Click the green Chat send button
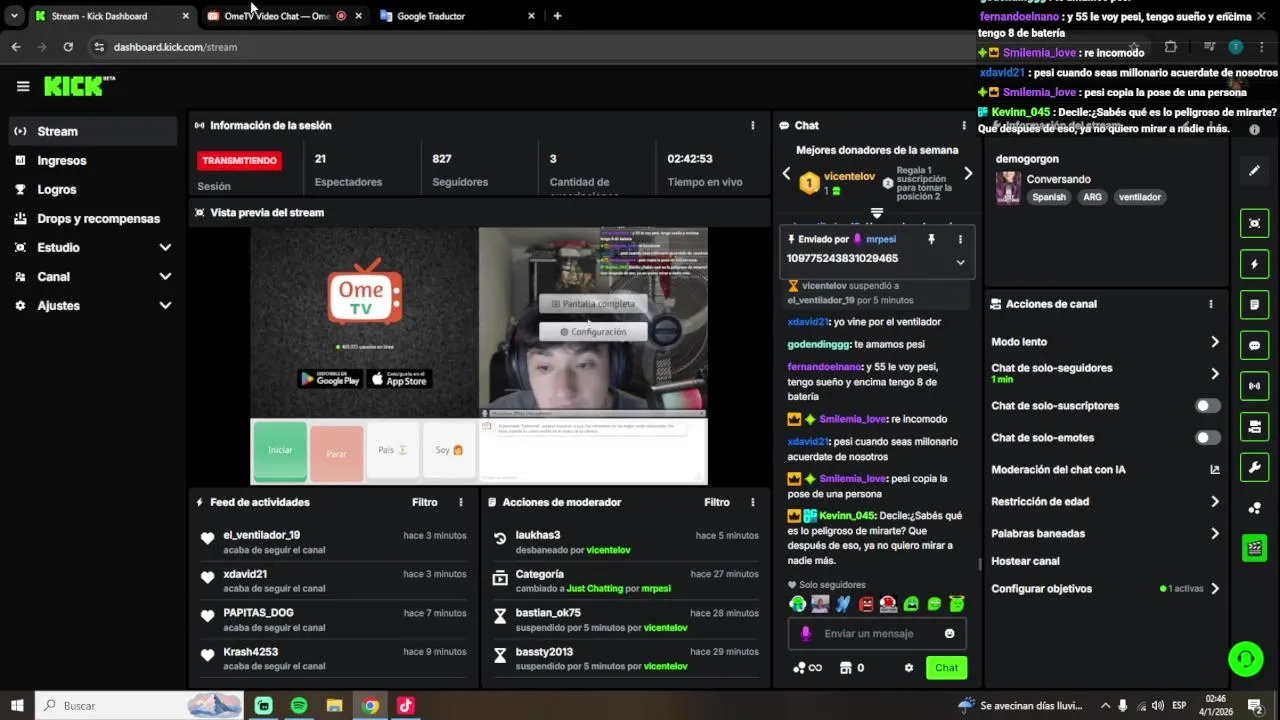This screenshot has width=1280, height=720. (x=946, y=668)
